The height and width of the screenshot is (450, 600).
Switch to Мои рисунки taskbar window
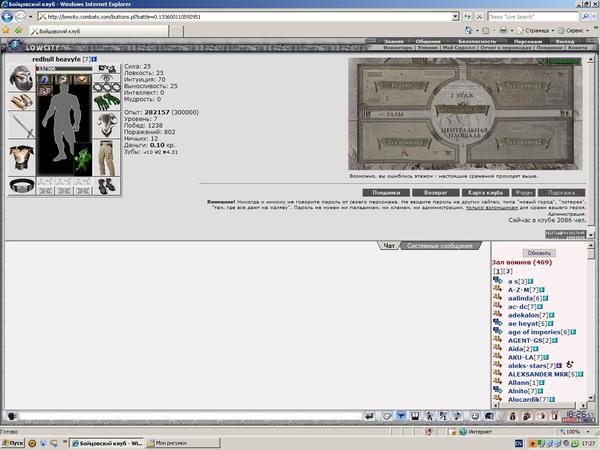[183, 443]
